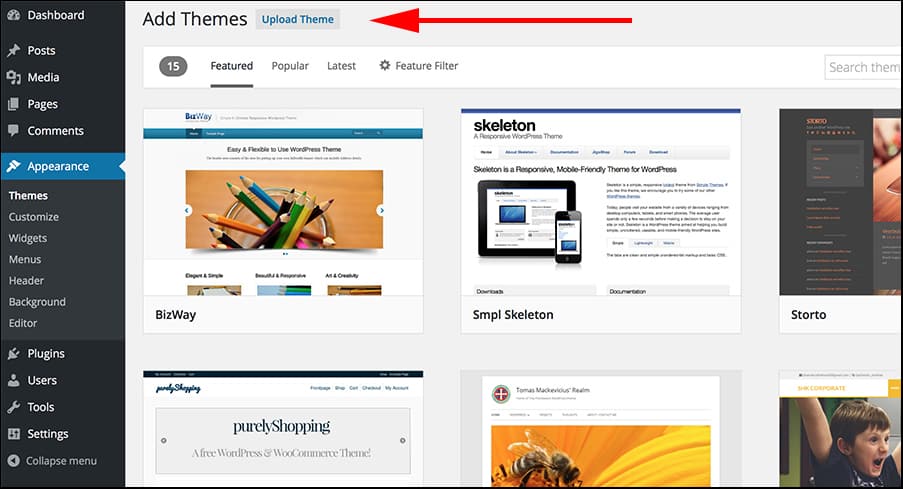
Task: Click the Feature Filter gear icon
Action: pyautogui.click(x=385, y=66)
